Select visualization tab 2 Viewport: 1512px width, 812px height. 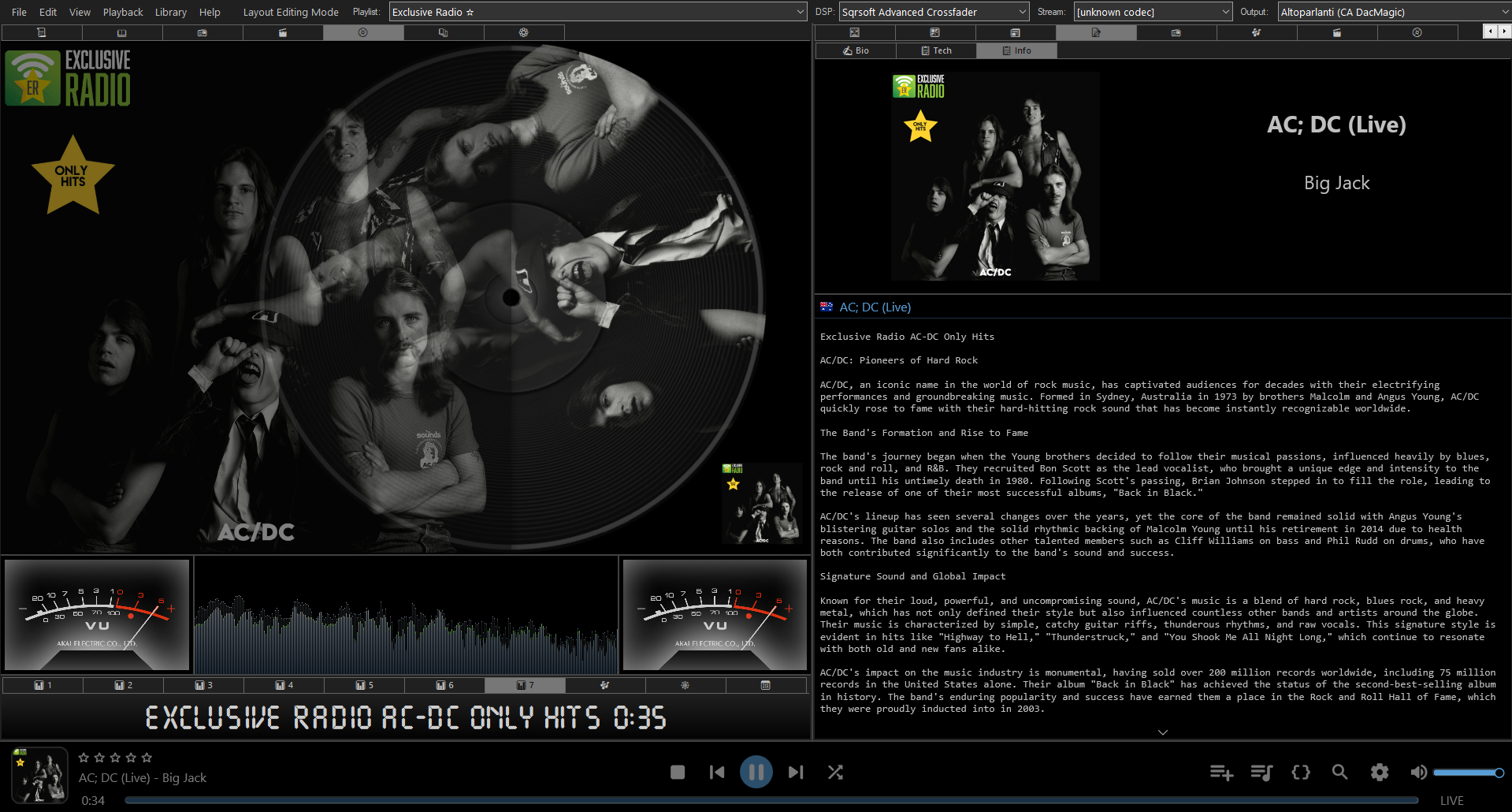pos(123,685)
